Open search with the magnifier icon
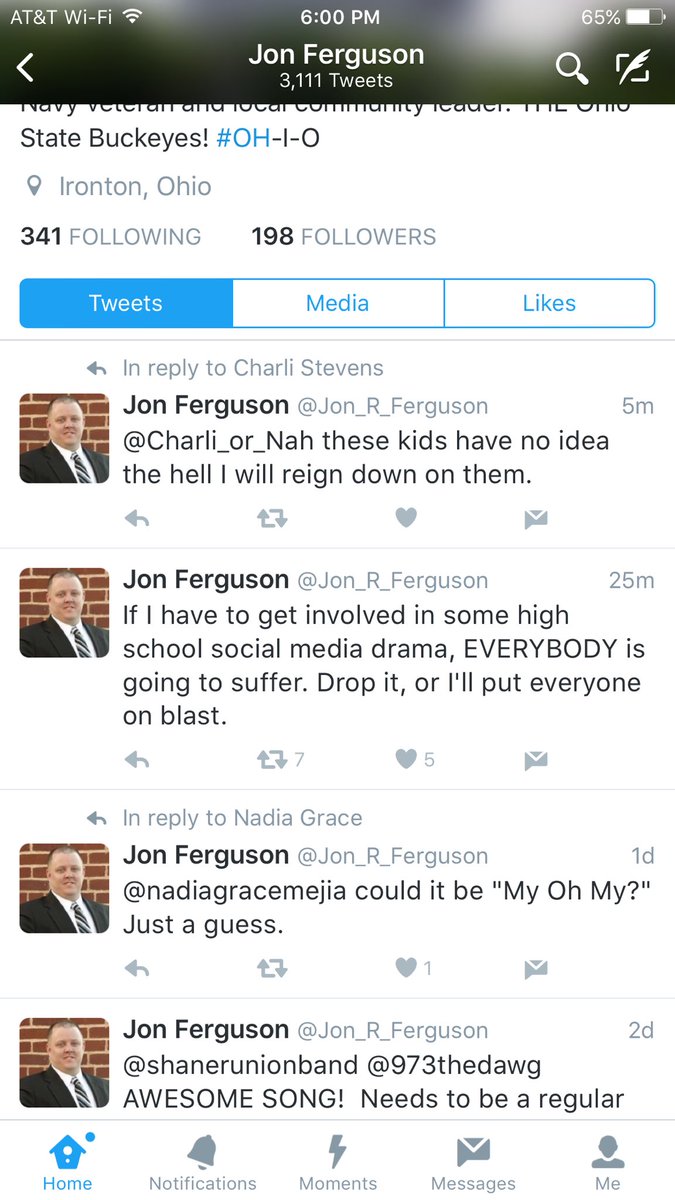 click(571, 68)
